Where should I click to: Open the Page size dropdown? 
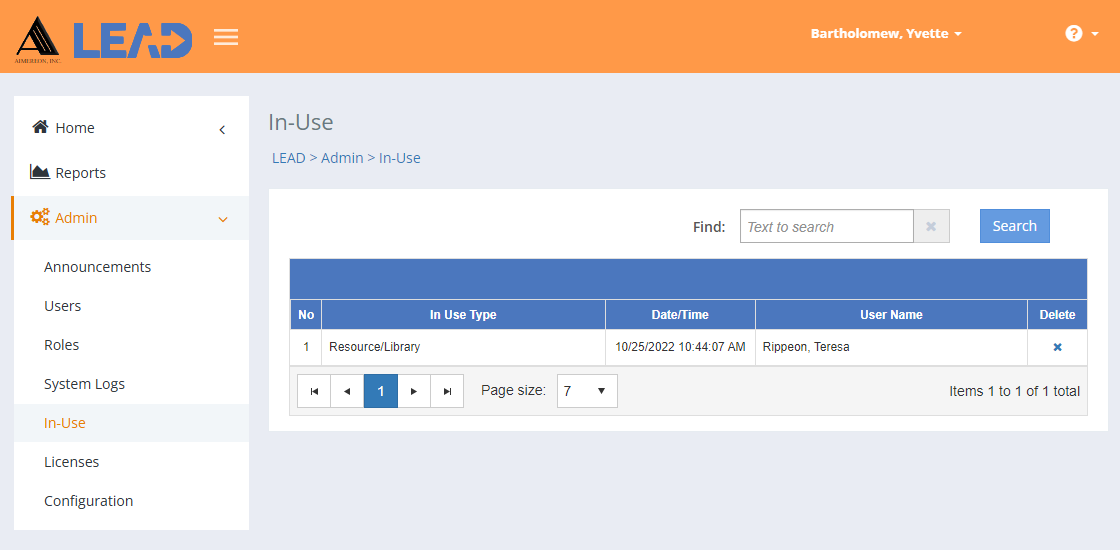pos(586,391)
